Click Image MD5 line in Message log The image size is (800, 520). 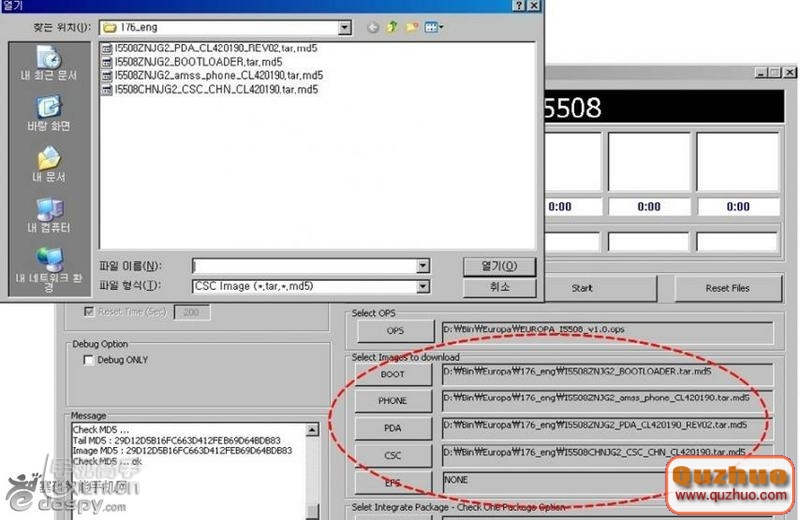tap(182, 451)
